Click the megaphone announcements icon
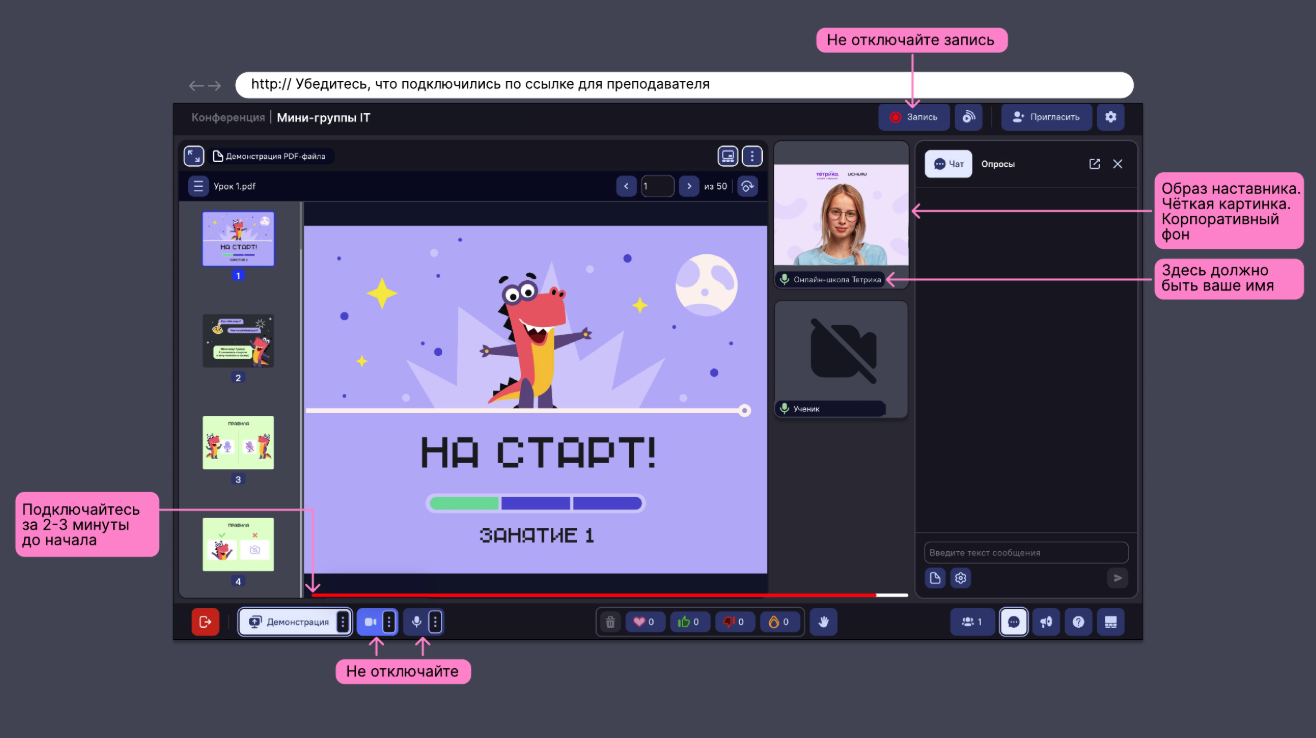 1046,622
